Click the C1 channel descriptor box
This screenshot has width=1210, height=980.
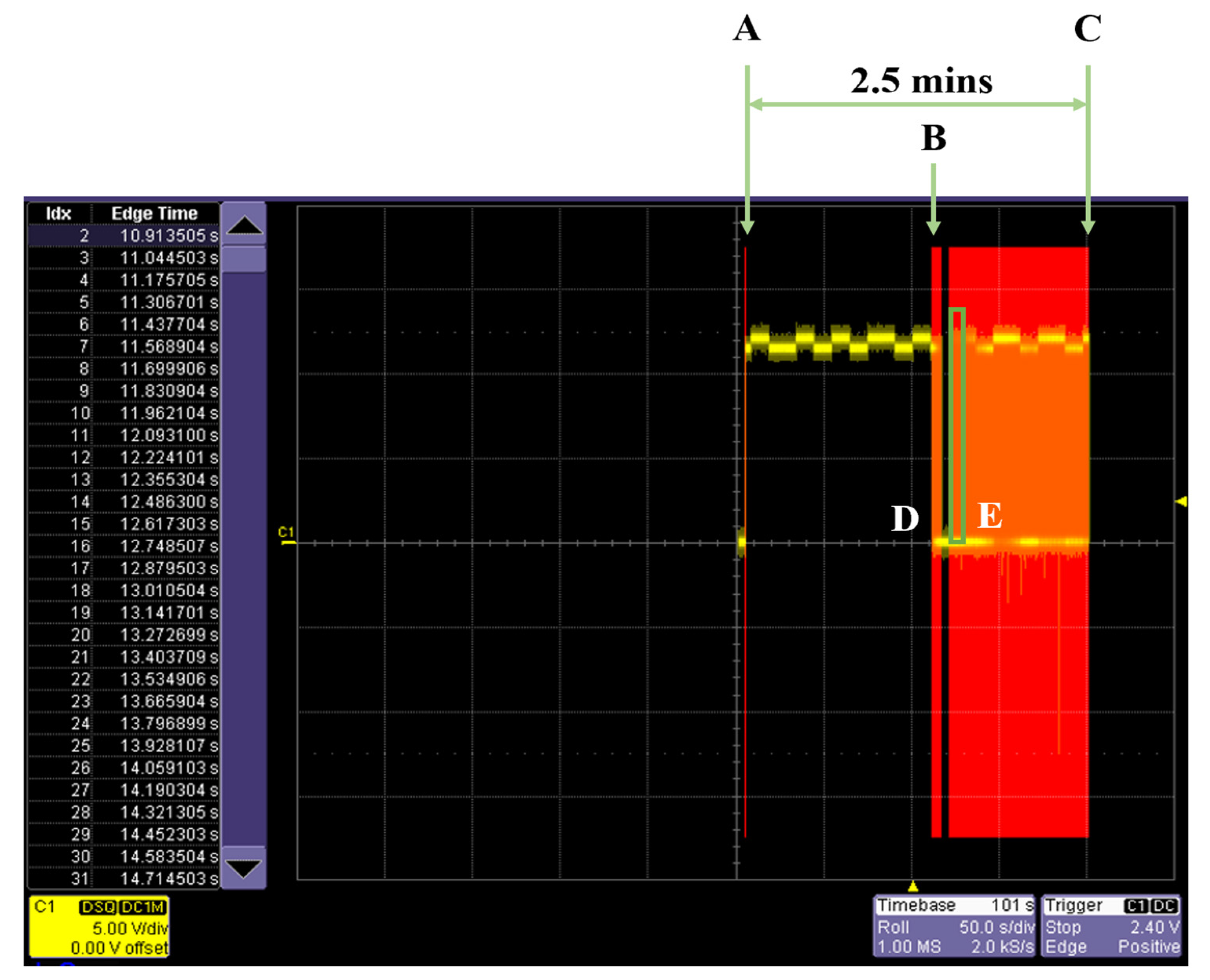point(99,927)
